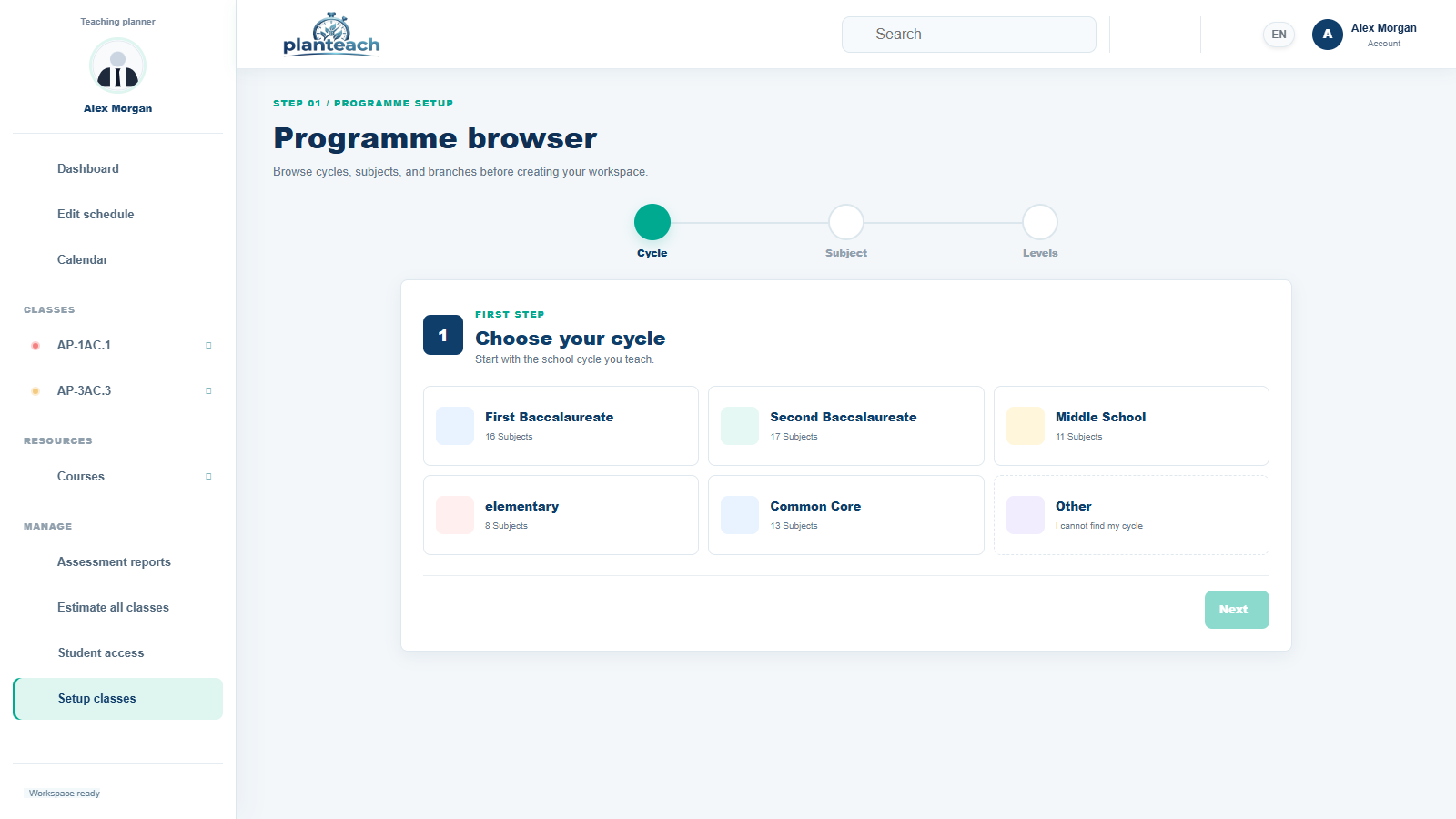Expand the Courses submenu
Screen dimensions: 1456x819
click(208, 477)
